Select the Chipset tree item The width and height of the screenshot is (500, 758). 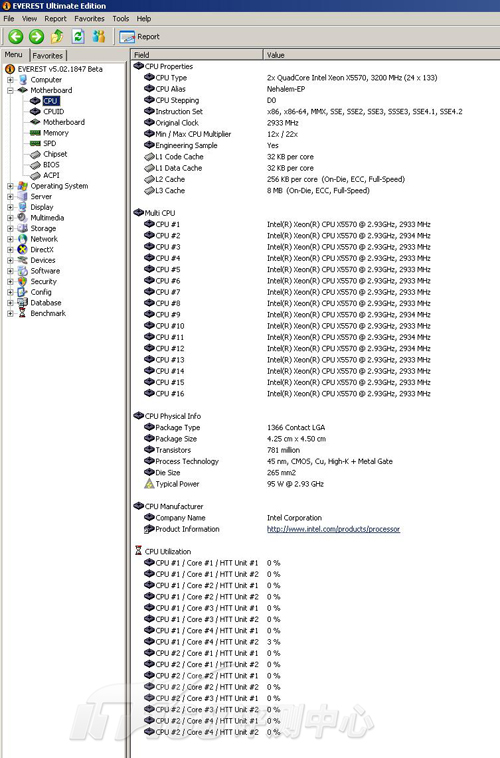click(55, 154)
